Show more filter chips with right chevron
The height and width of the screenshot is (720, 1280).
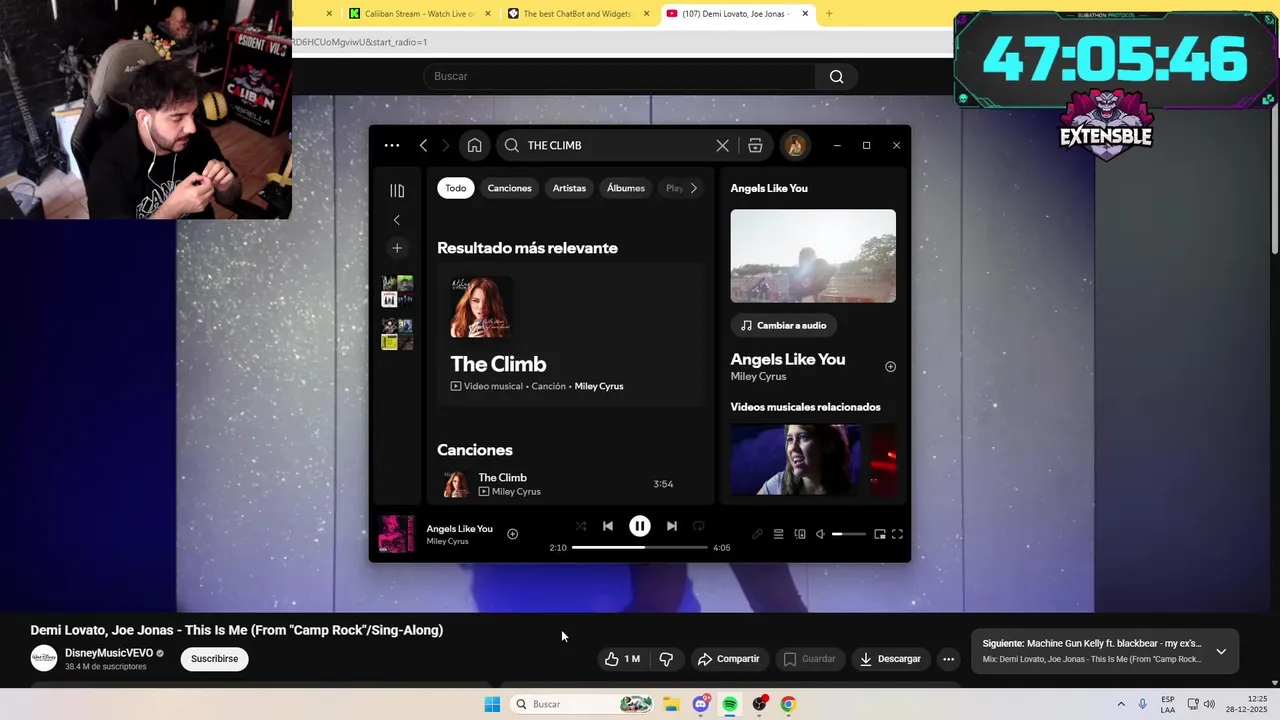(694, 188)
